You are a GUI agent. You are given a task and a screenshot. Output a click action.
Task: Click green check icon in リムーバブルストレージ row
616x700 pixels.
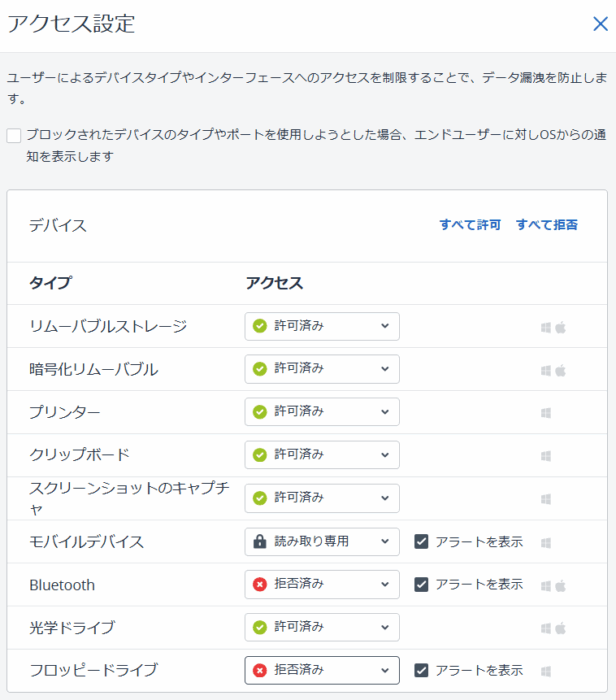(260, 326)
